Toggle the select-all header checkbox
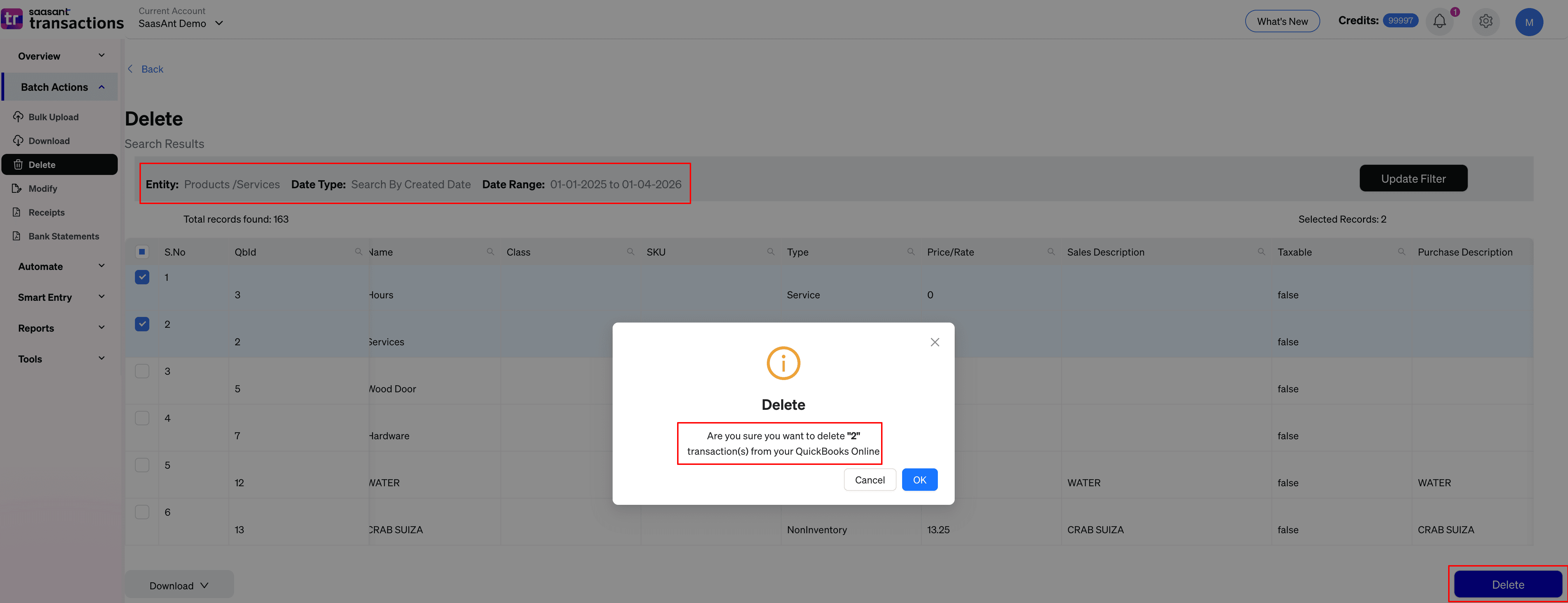The width and height of the screenshot is (1568, 603). point(142,252)
